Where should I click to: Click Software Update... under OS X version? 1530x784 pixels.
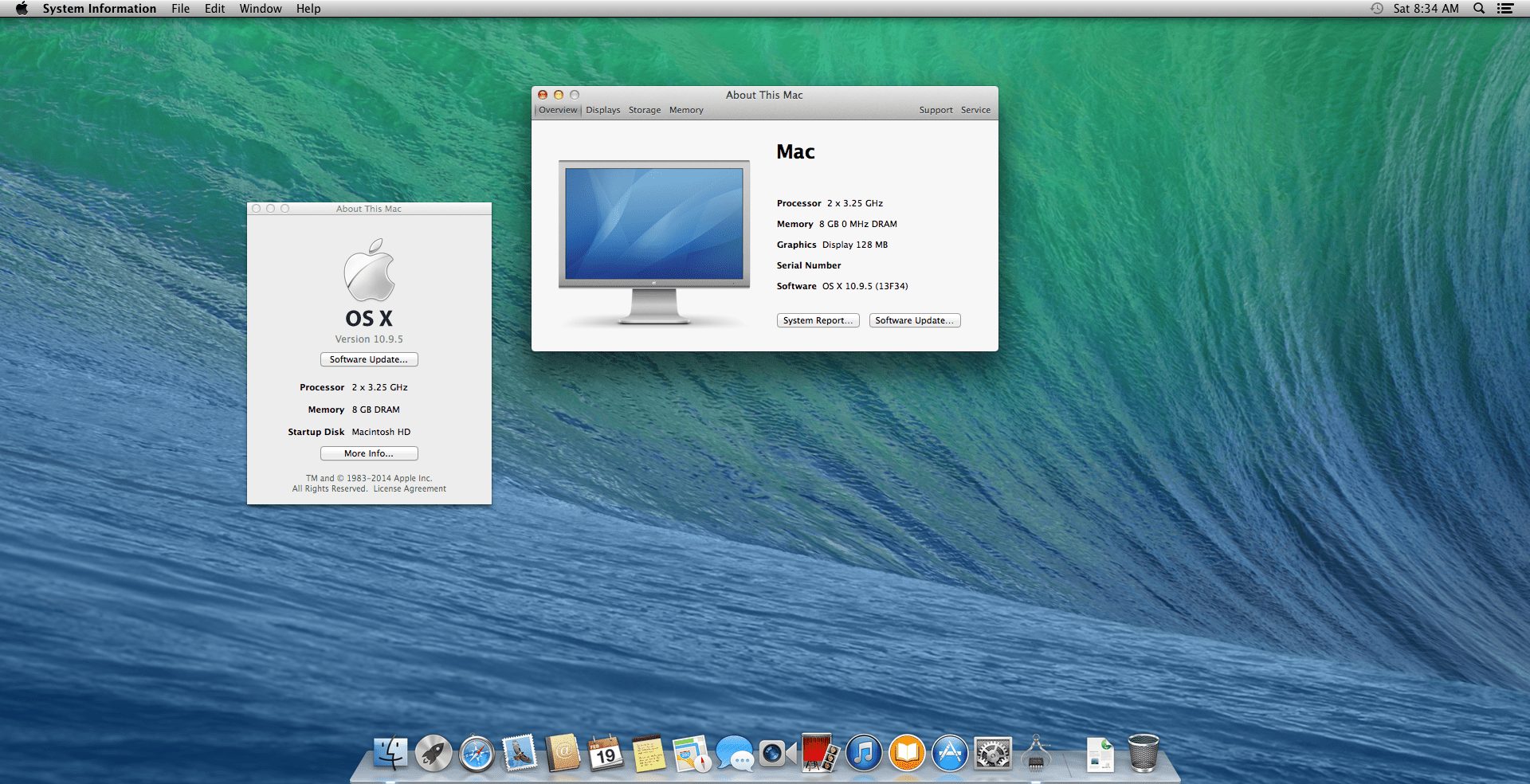point(369,359)
